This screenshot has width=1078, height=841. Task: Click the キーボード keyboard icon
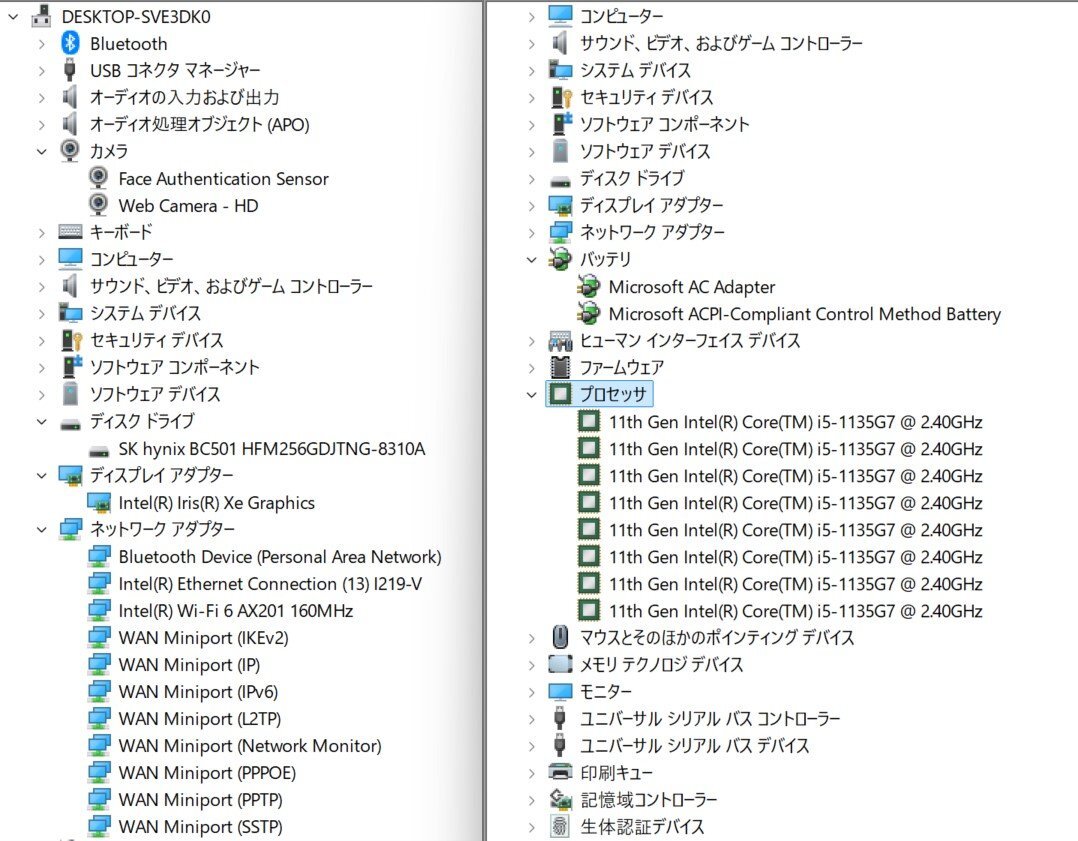pos(70,232)
